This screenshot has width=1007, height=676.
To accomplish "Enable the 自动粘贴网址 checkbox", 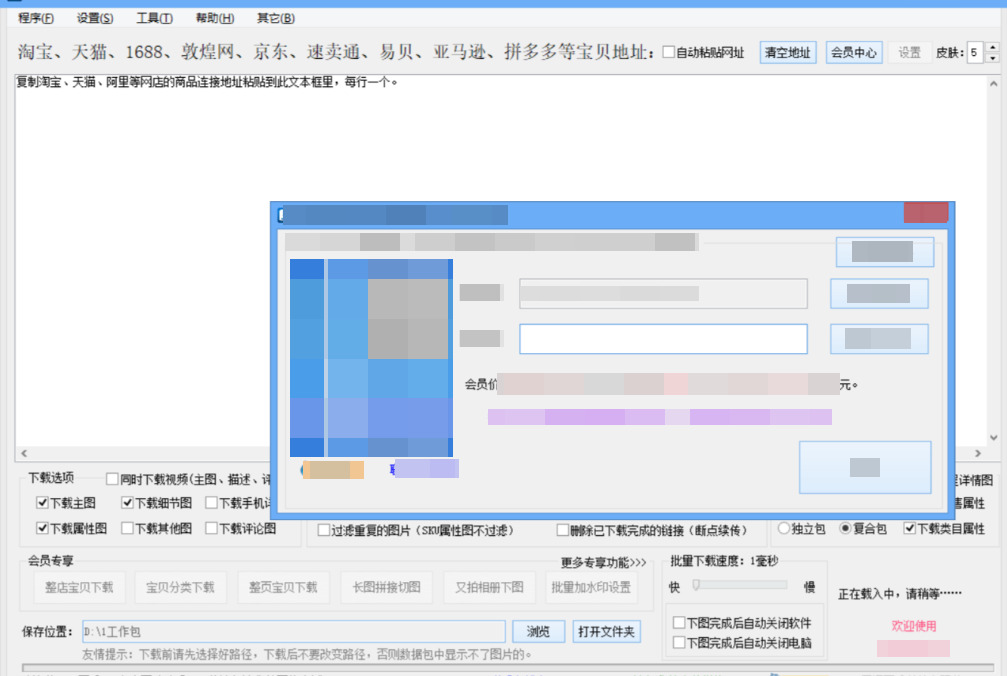I will (x=669, y=52).
